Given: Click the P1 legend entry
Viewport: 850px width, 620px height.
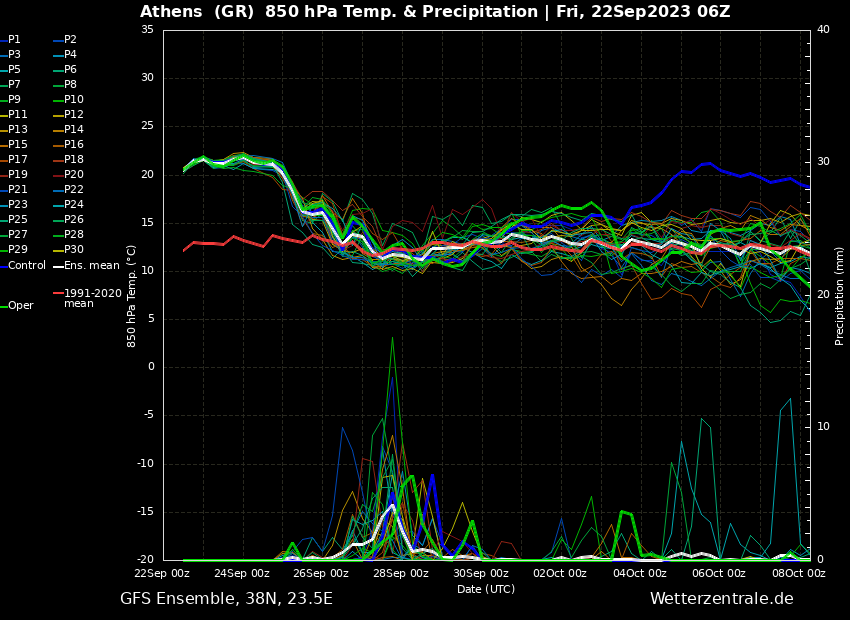Looking at the screenshot, I should point(14,40).
